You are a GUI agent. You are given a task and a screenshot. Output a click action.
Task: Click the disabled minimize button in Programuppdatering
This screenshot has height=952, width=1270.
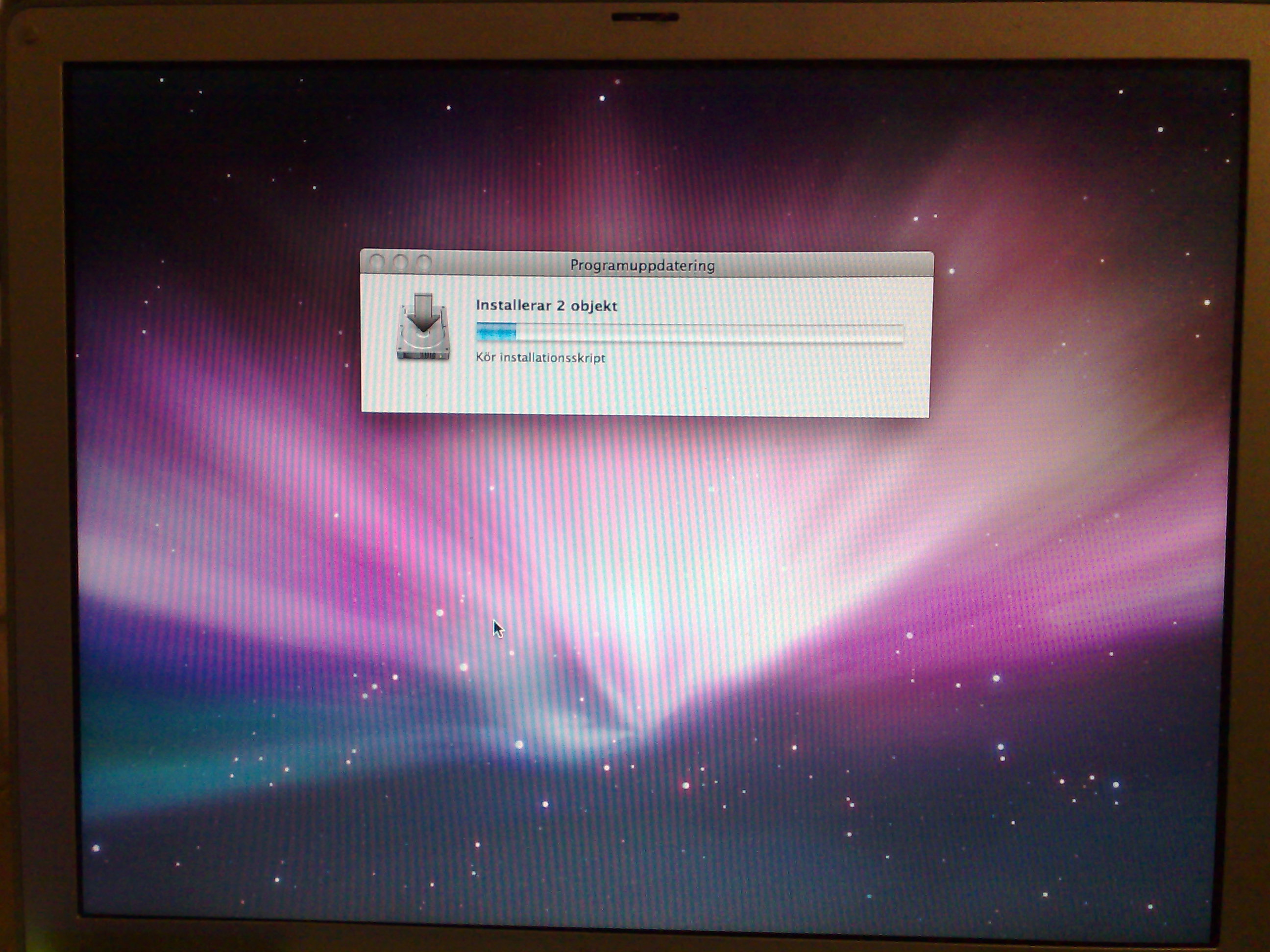pyautogui.click(x=400, y=263)
